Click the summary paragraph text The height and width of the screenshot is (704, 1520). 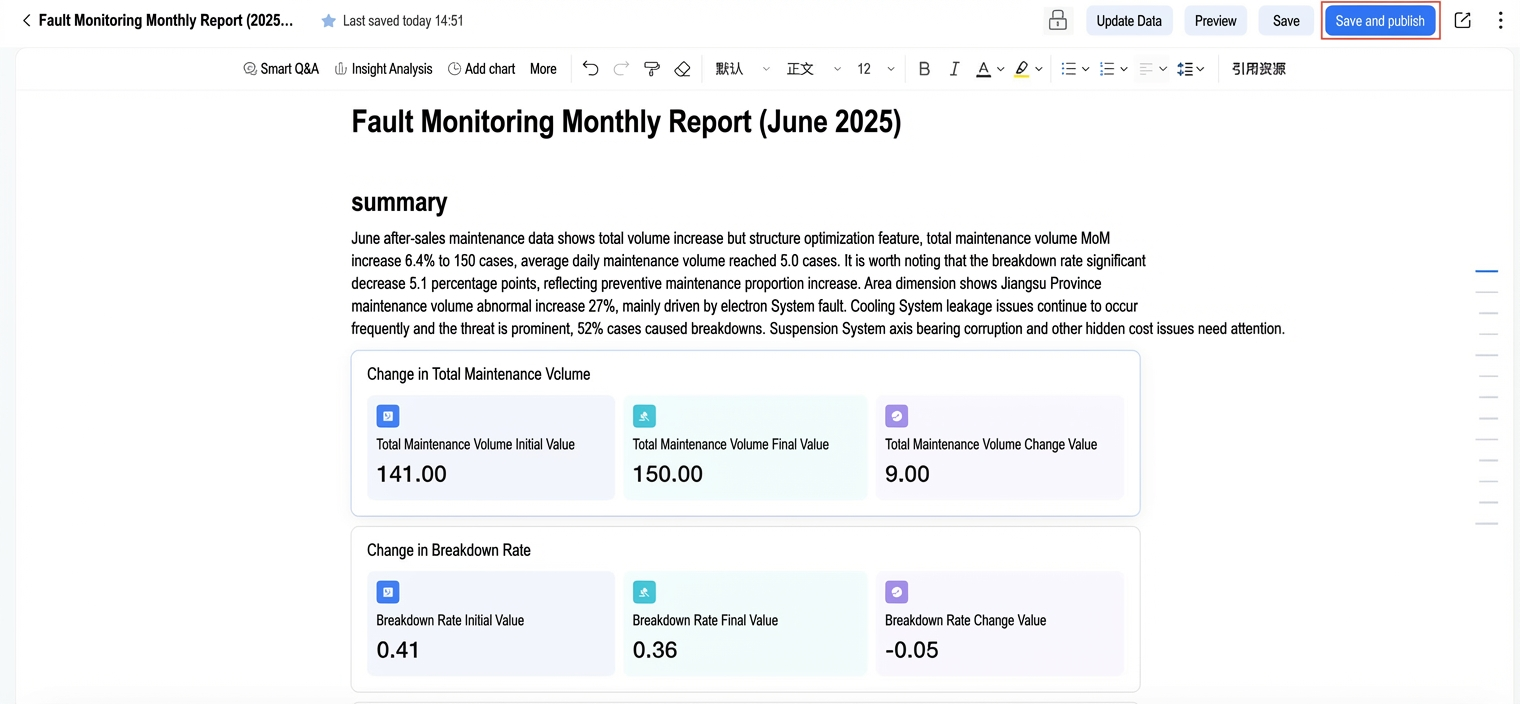pos(817,283)
